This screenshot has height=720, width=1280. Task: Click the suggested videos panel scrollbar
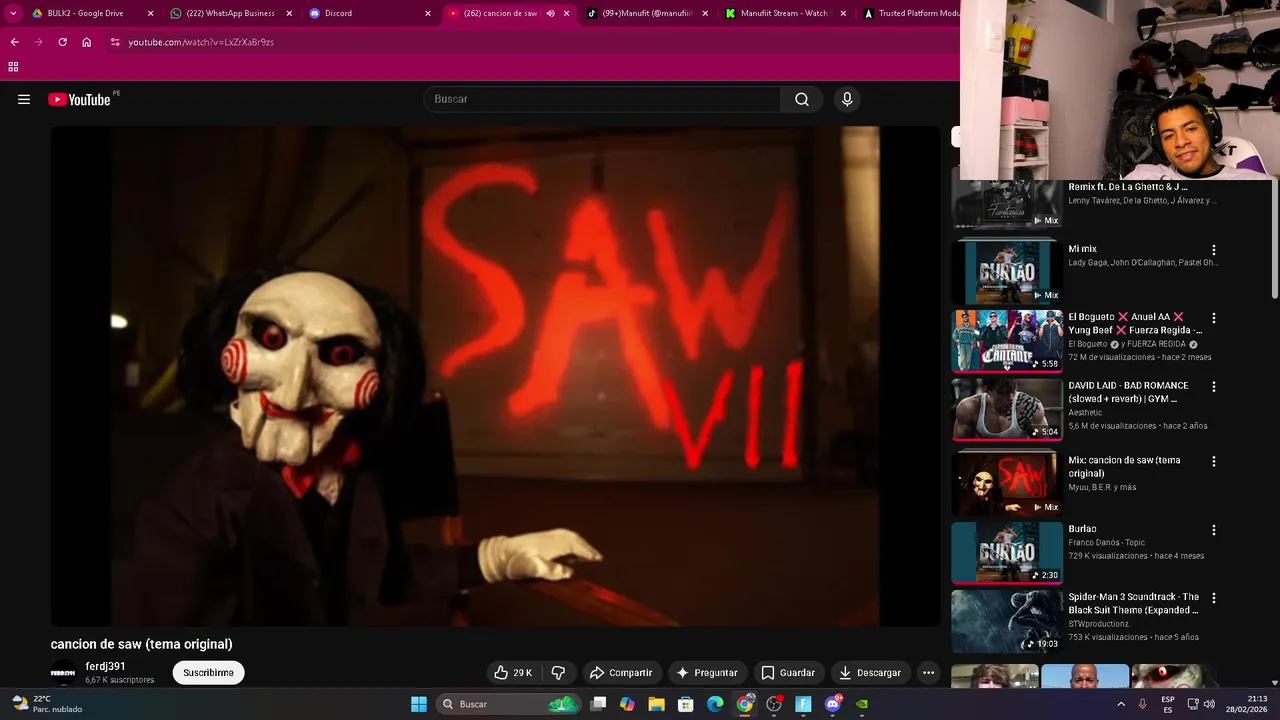tap(1275, 240)
